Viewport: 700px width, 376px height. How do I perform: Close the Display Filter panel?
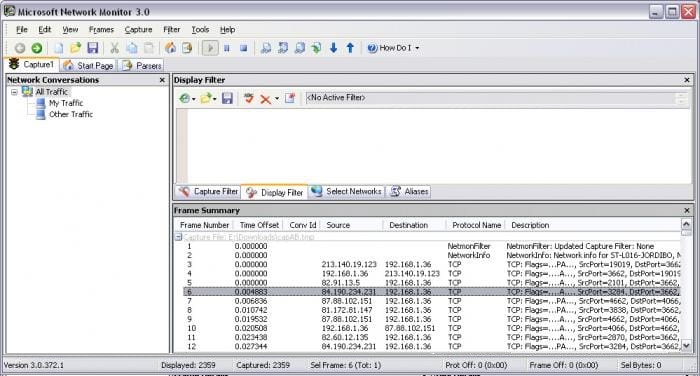pos(687,80)
